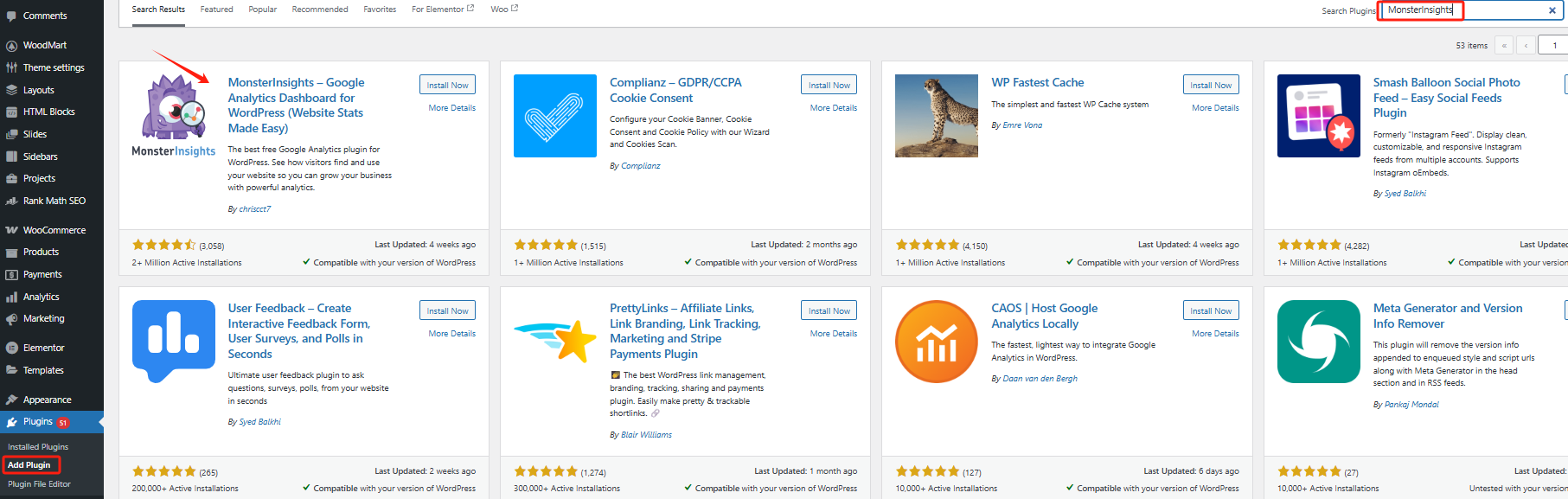Screen dimensions: 1568x499
Task: Open the Comments menu icon in sidebar
Action: tap(11, 16)
